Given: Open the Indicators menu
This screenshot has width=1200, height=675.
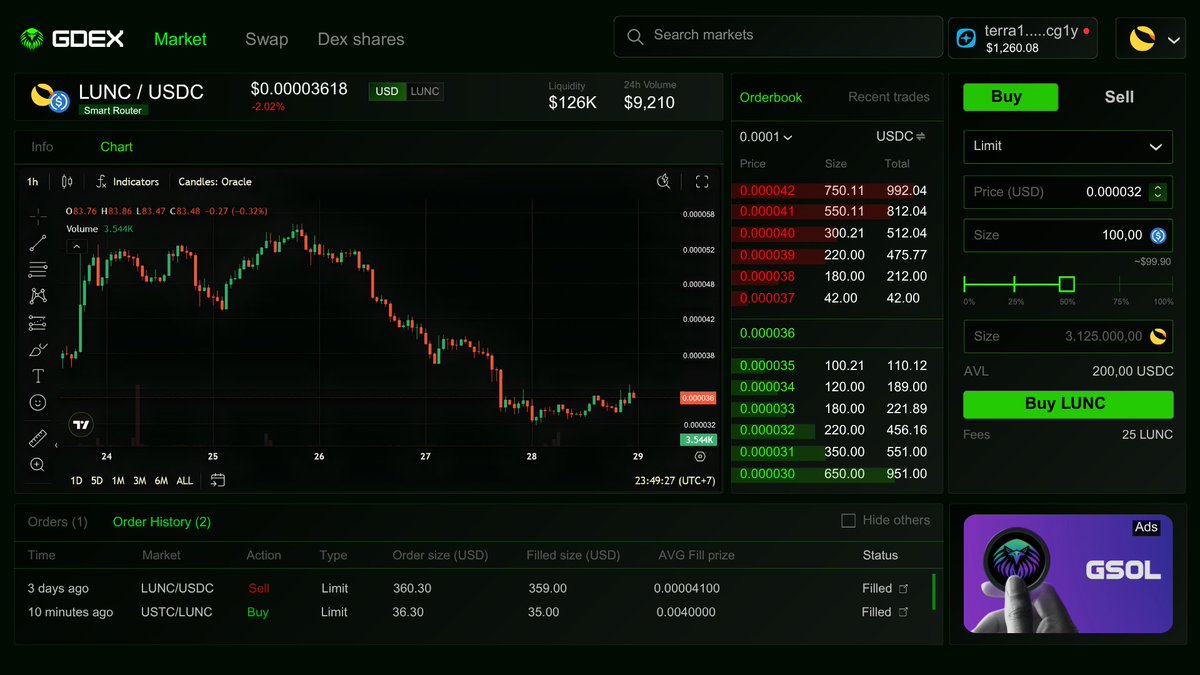Looking at the screenshot, I should [127, 182].
